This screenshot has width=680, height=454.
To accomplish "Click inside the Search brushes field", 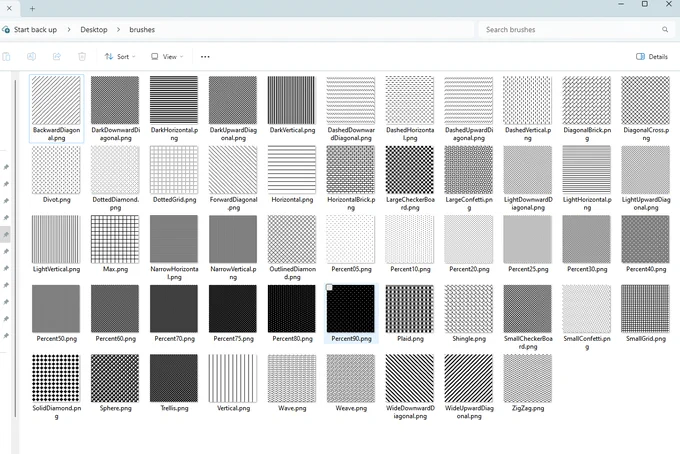I will [575, 29].
